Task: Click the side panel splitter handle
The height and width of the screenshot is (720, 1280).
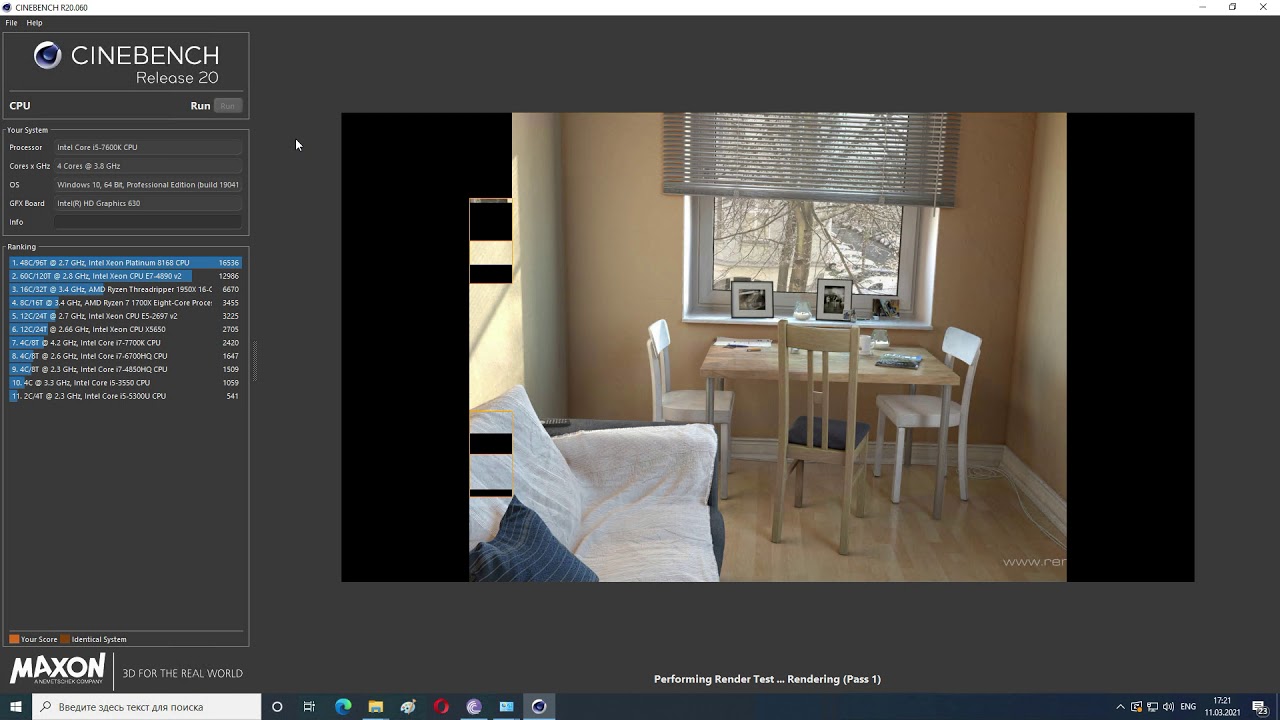Action: coord(255,360)
